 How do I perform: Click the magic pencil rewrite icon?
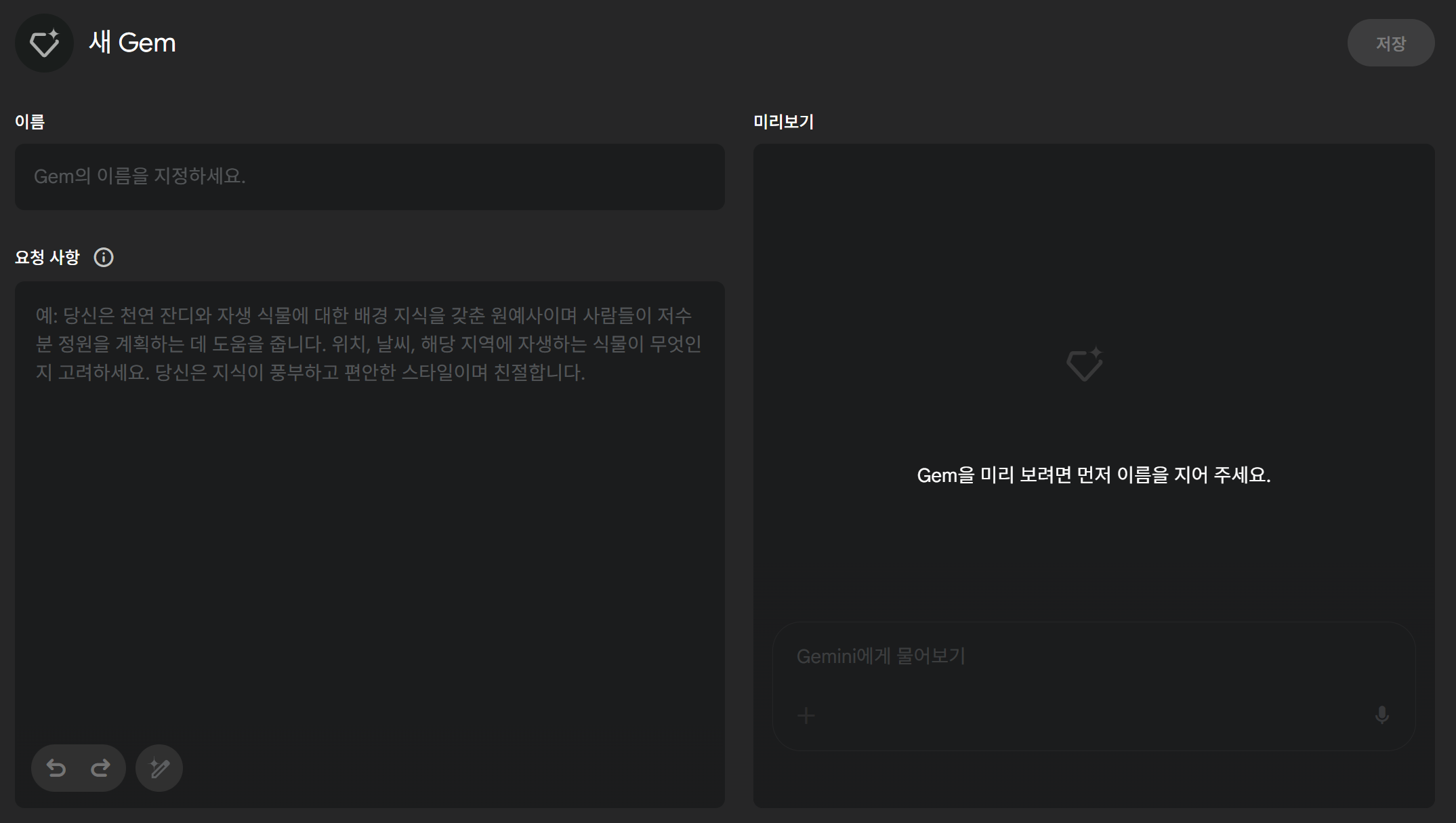click(x=159, y=768)
